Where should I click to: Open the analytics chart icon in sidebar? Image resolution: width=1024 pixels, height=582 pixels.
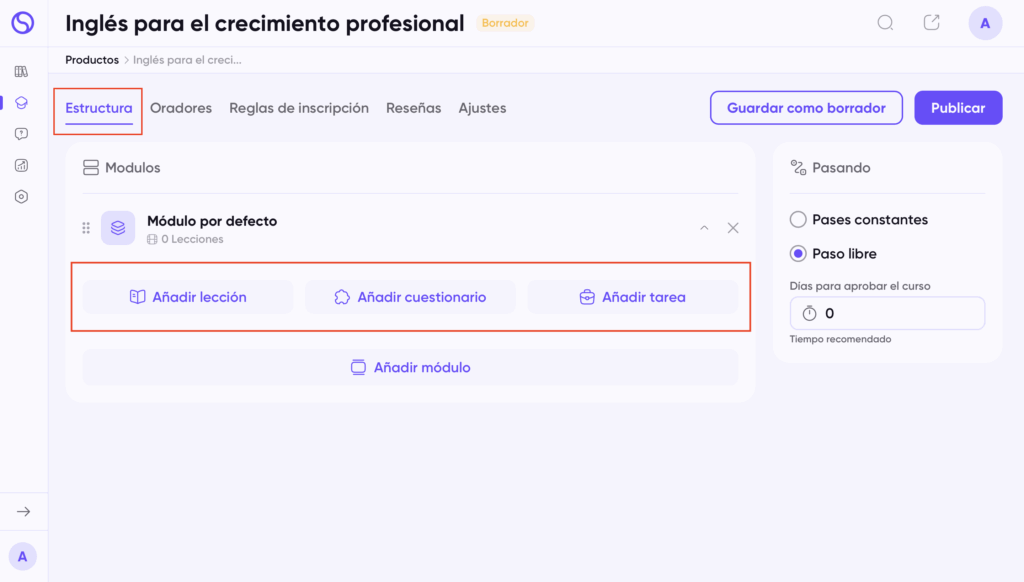pos(22,165)
